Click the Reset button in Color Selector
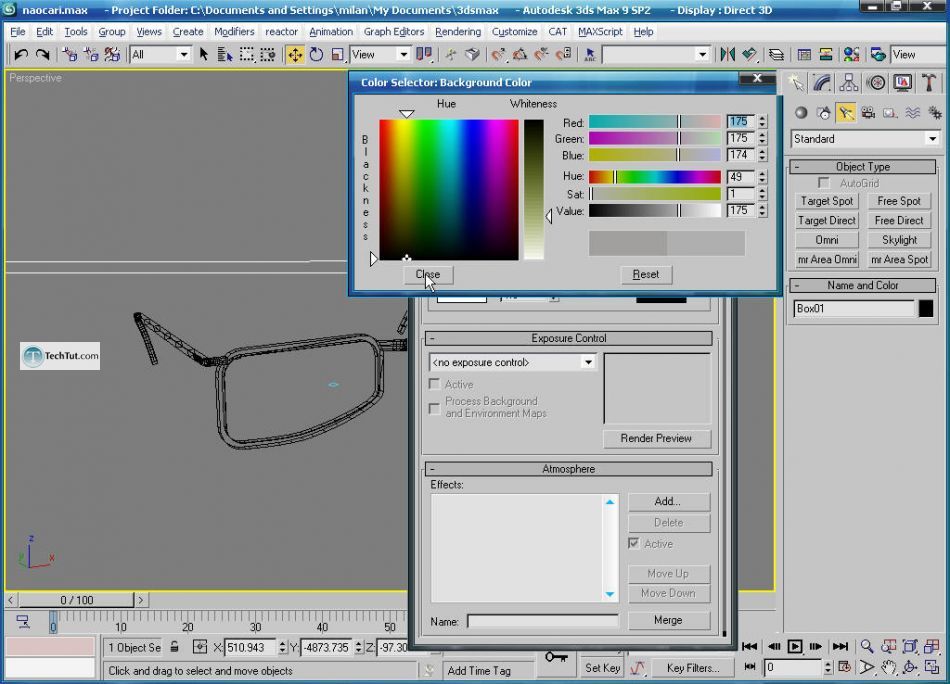 click(646, 274)
